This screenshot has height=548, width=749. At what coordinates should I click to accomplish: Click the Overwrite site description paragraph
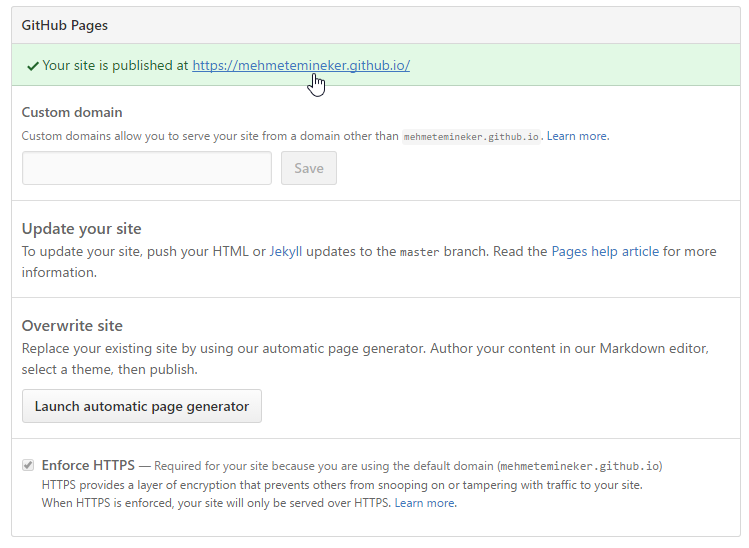pos(365,359)
